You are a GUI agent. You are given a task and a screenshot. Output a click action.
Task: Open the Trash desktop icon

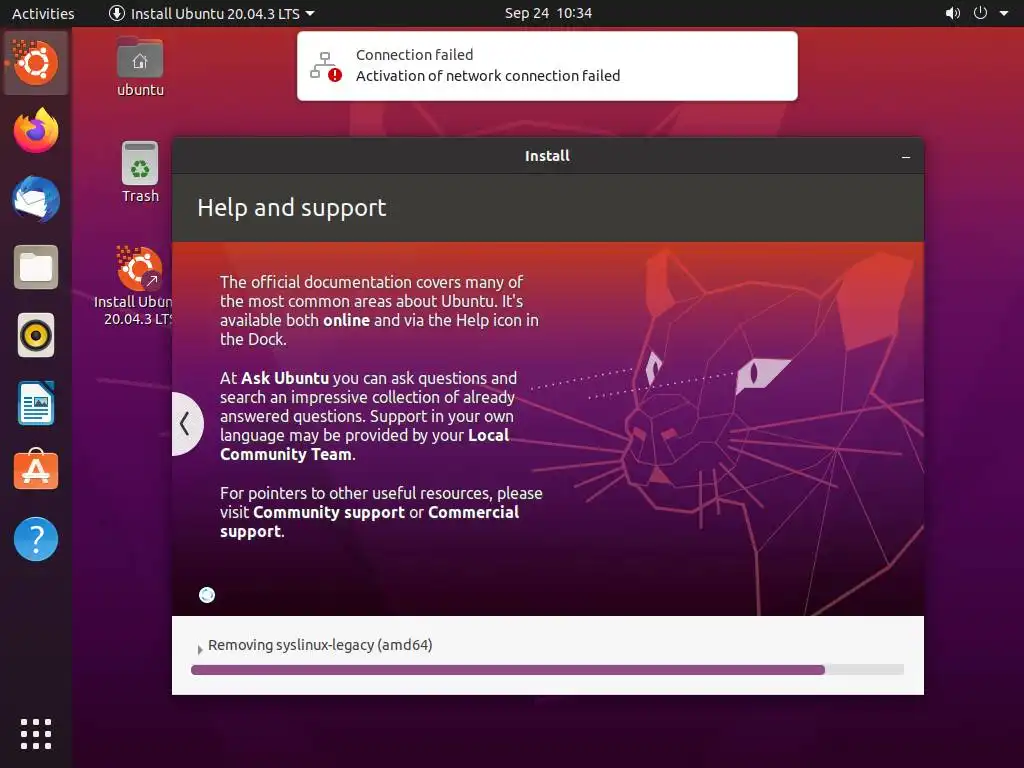click(140, 172)
